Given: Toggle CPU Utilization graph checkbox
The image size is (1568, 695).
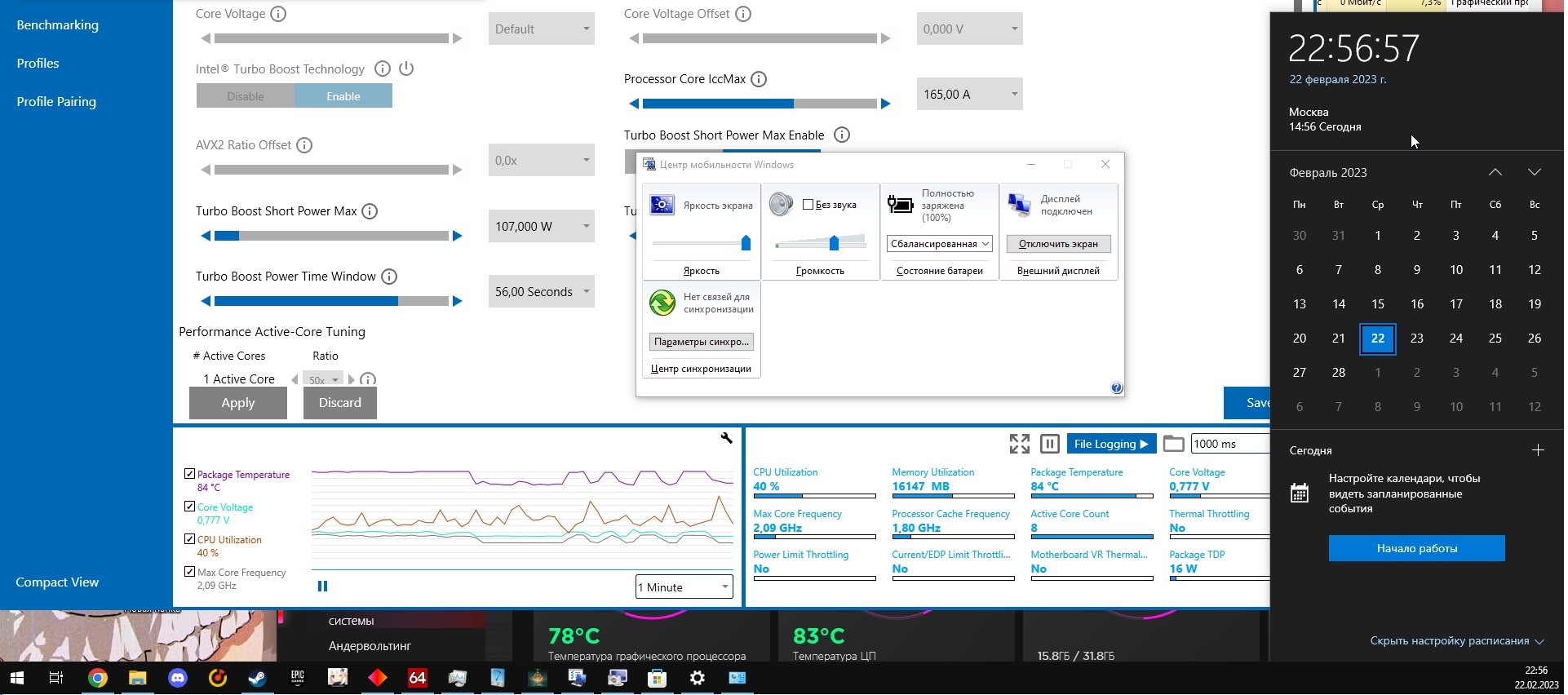Looking at the screenshot, I should (x=189, y=539).
